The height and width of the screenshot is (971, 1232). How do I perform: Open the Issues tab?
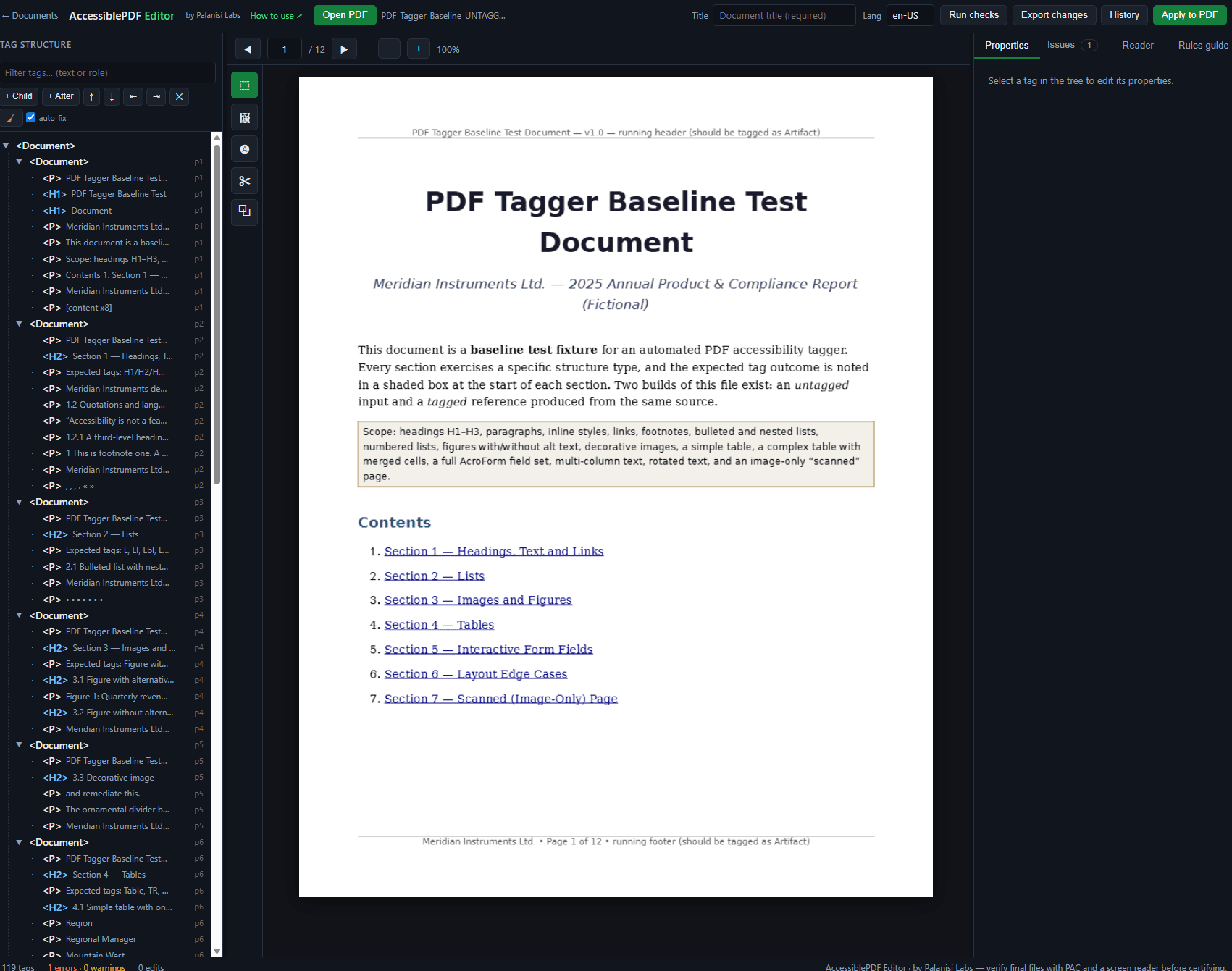[x=1072, y=45]
